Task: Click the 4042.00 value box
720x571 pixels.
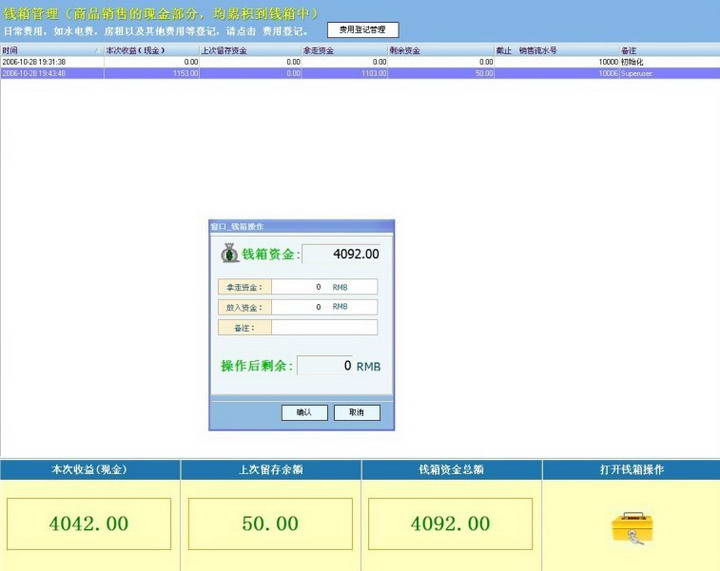Action: 89,524
